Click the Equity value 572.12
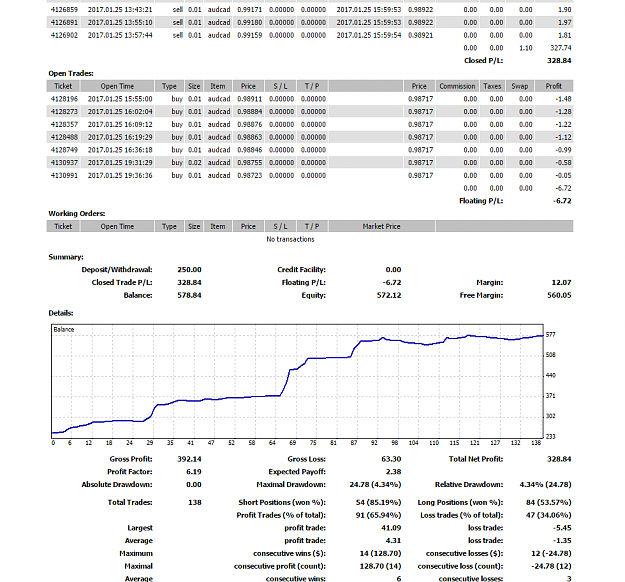This screenshot has width=625, height=582. pyautogui.click(x=389, y=295)
